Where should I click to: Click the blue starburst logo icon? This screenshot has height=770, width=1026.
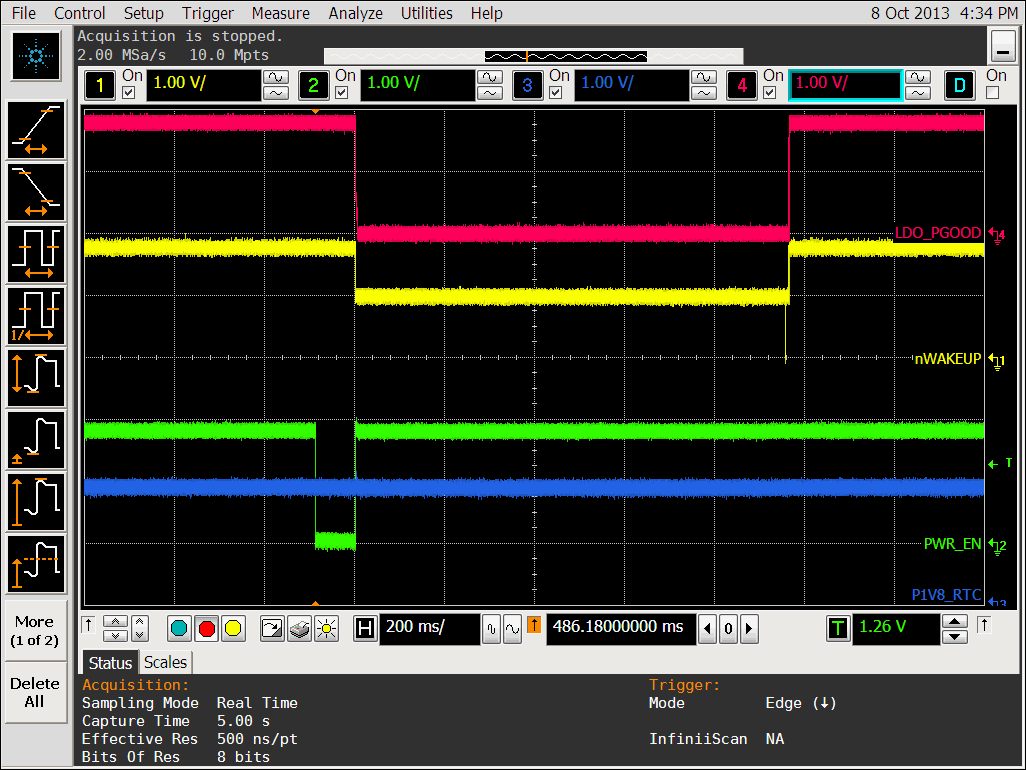pos(36,56)
